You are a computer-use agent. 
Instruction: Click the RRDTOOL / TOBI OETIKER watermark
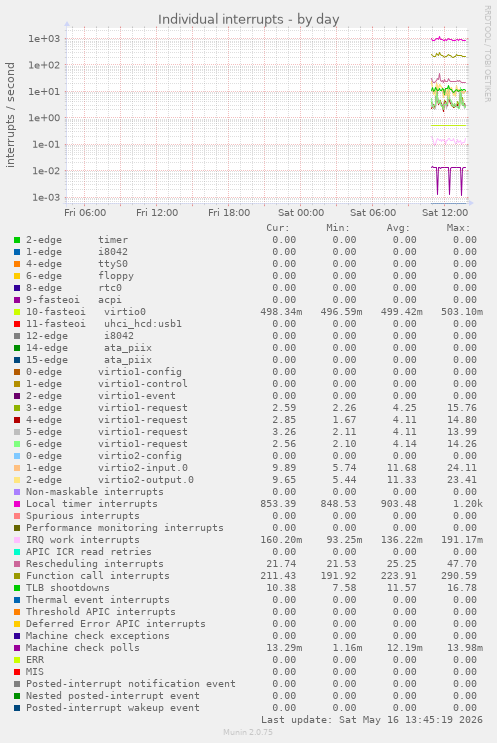click(x=487, y=54)
